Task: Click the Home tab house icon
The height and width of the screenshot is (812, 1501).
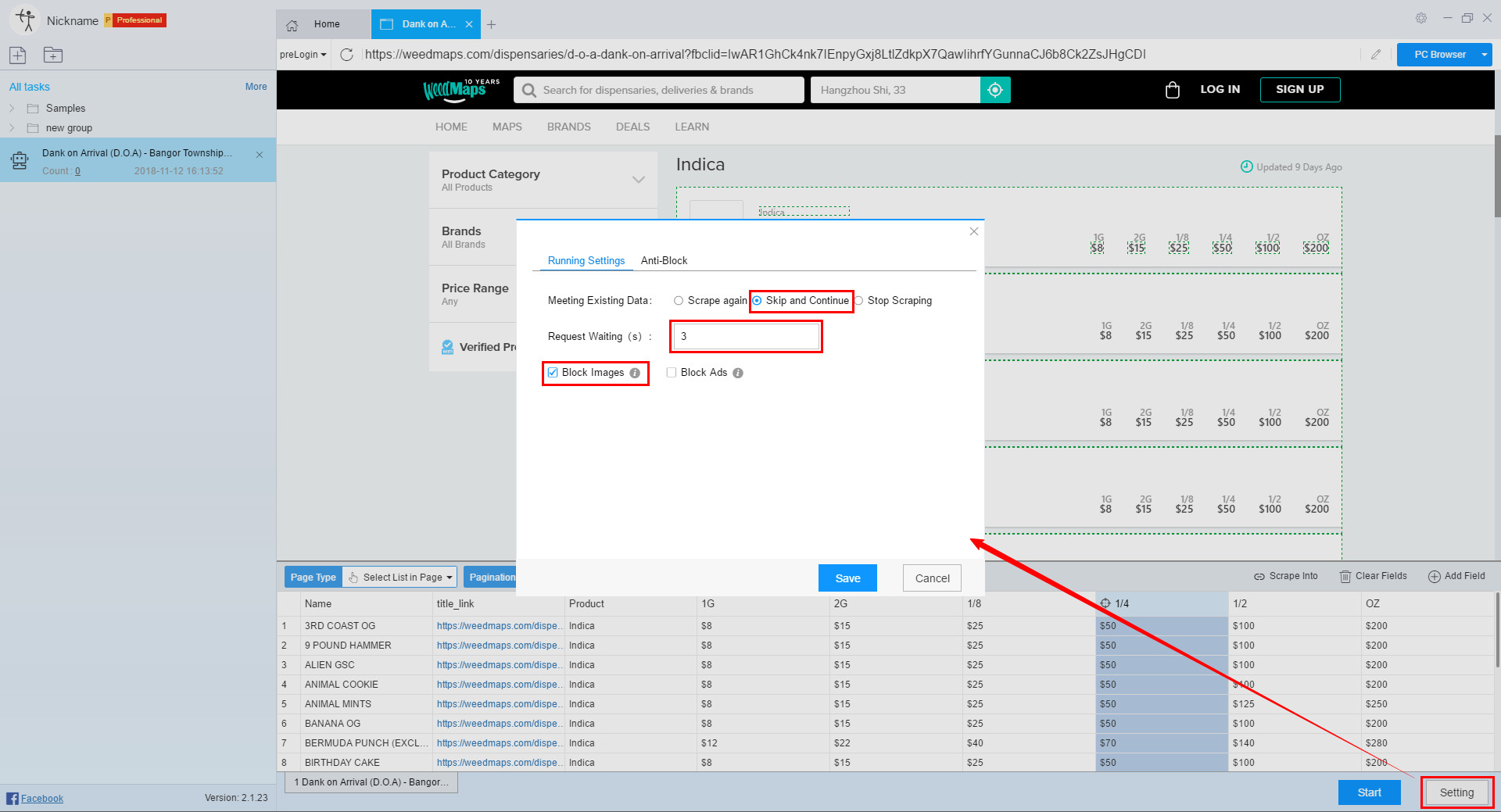Action: [x=292, y=25]
